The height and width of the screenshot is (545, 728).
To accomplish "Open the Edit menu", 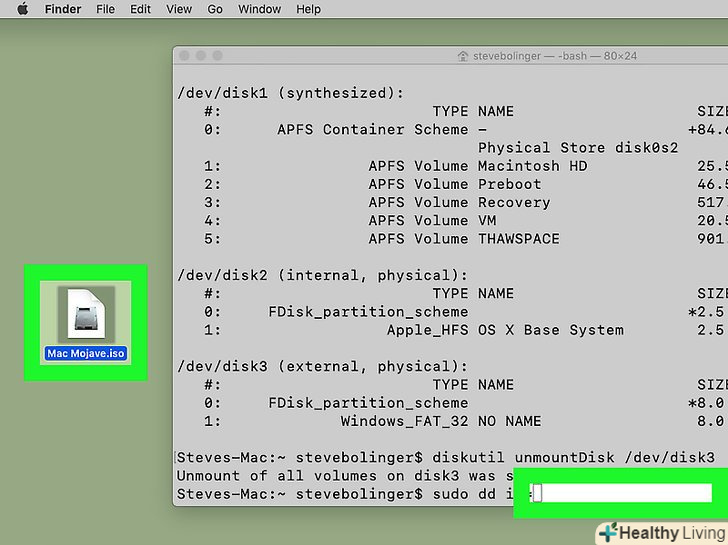I will [140, 9].
